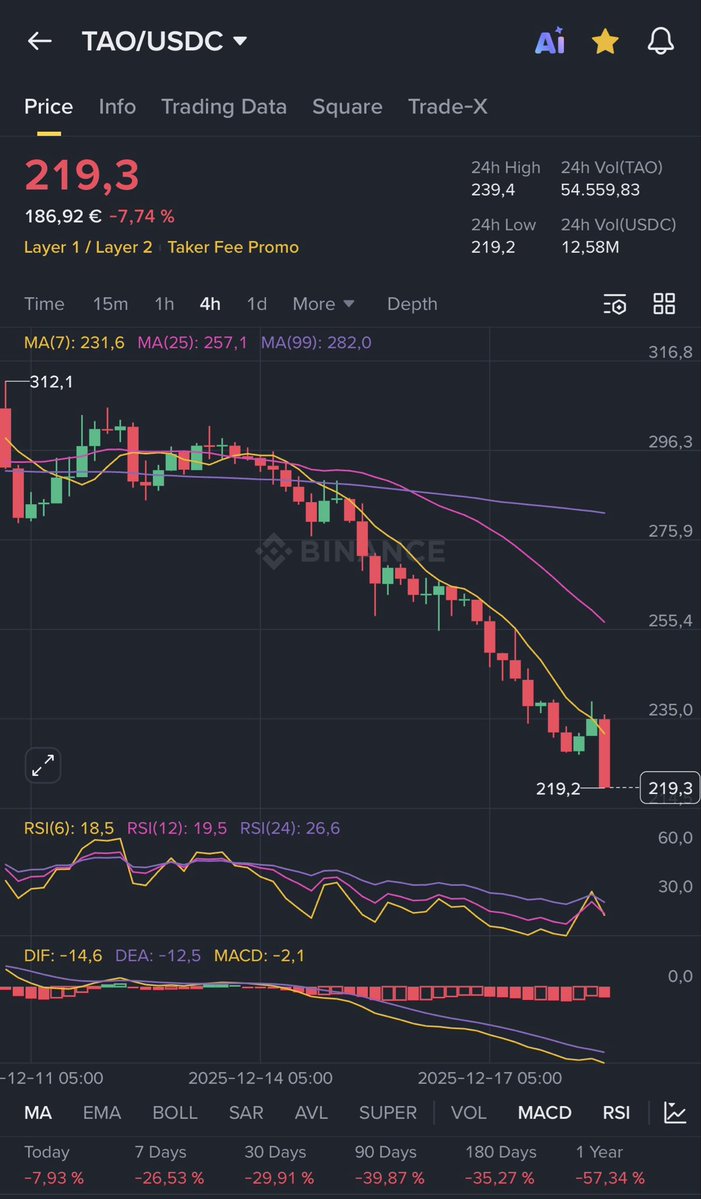The image size is (701, 1199).
Task: Open the grid layout icon
Action: point(664,304)
